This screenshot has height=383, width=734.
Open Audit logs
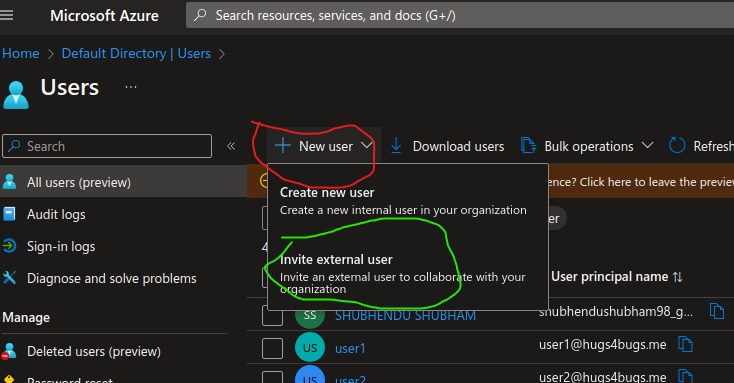[x=56, y=214]
